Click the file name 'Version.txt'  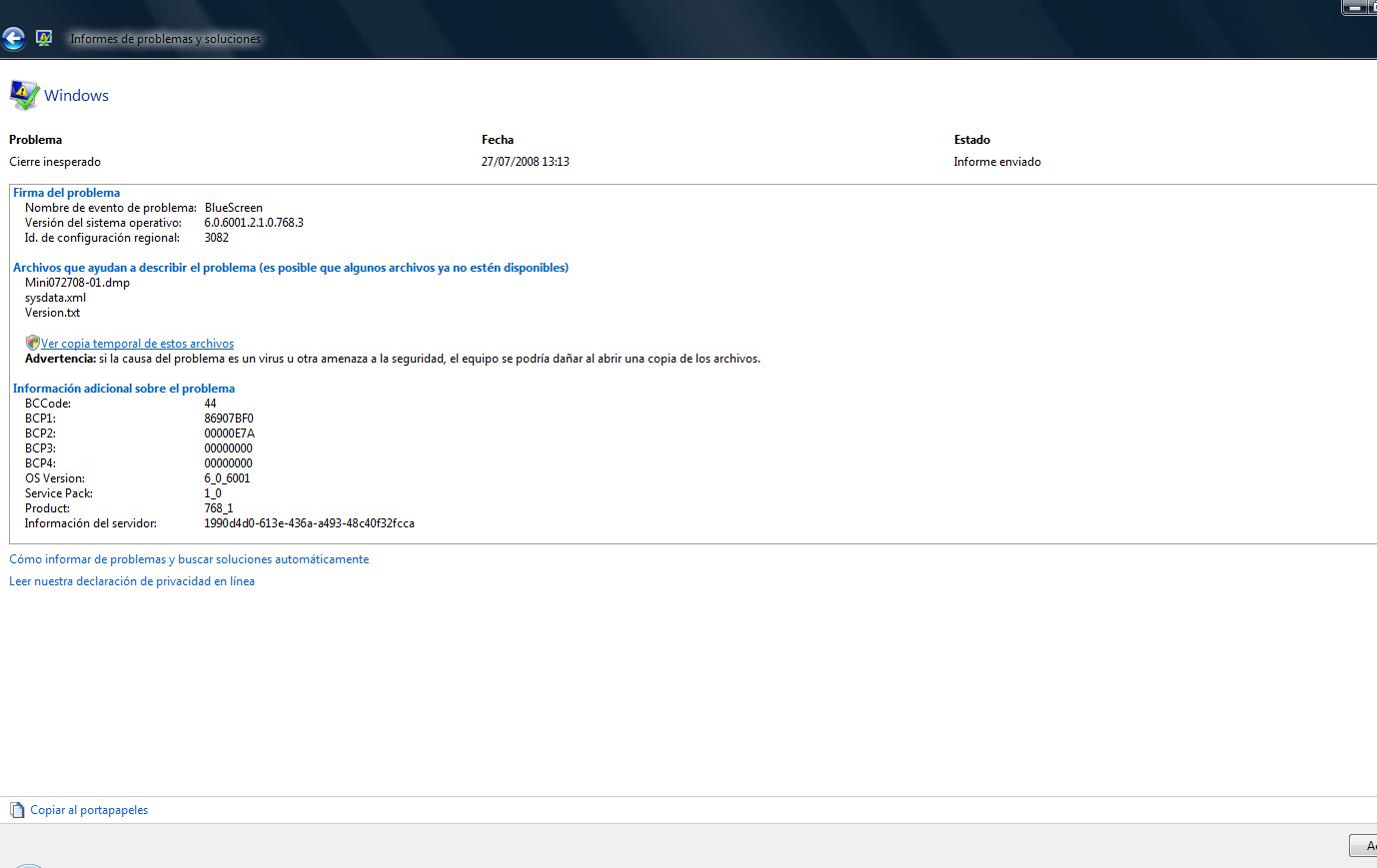point(52,313)
